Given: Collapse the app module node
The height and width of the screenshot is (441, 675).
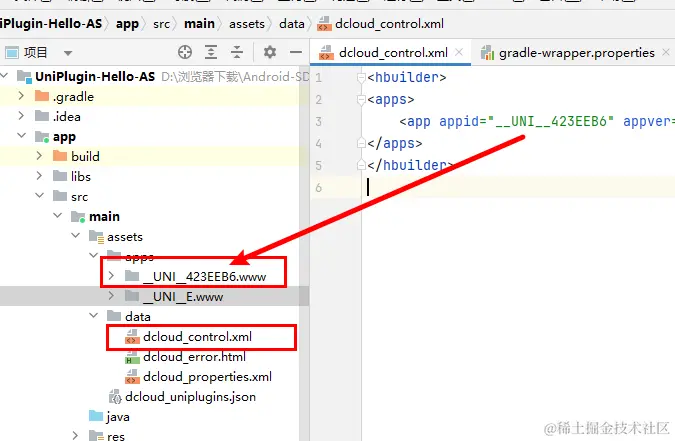Looking at the screenshot, I should coord(21,136).
